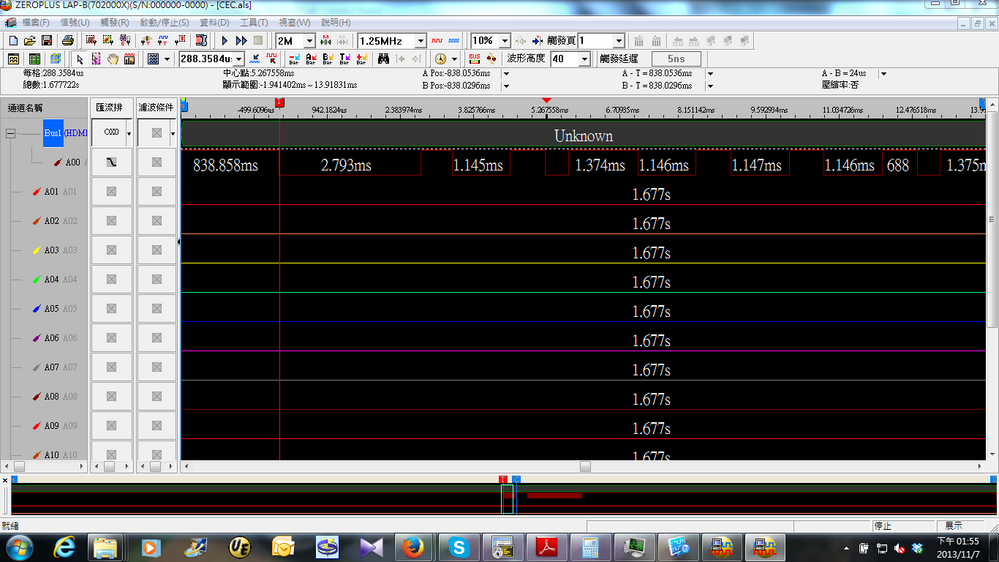Viewport: 999px width, 562px height.
Task: Click the 濾波條件 column header
Action: (x=156, y=107)
